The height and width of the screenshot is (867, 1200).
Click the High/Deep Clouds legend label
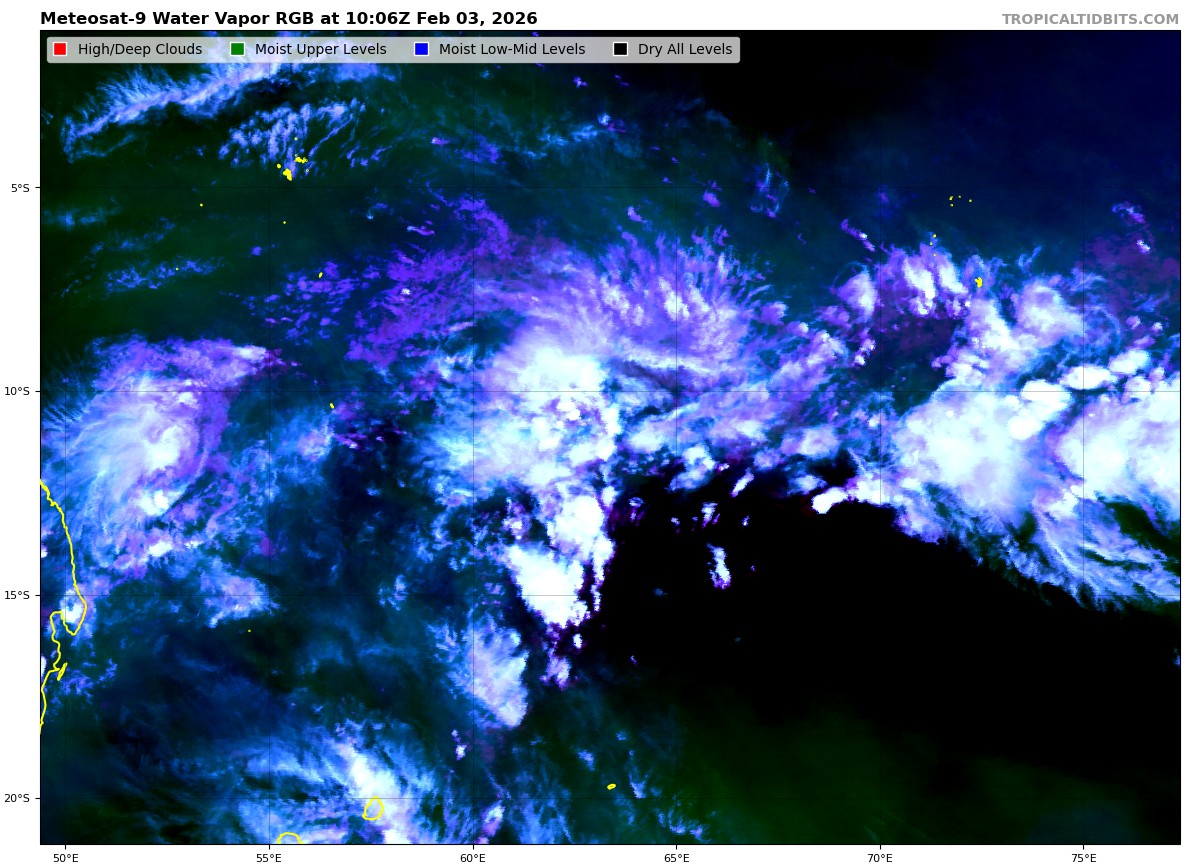click(x=139, y=50)
